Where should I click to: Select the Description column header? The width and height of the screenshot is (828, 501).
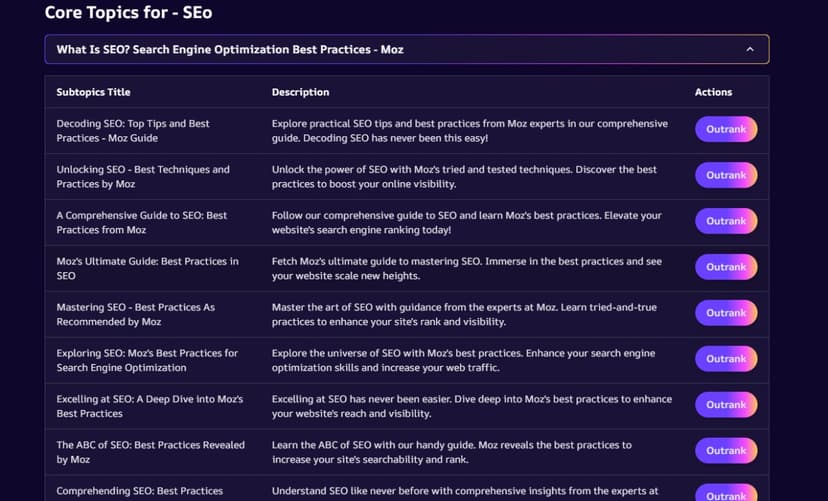coord(300,92)
